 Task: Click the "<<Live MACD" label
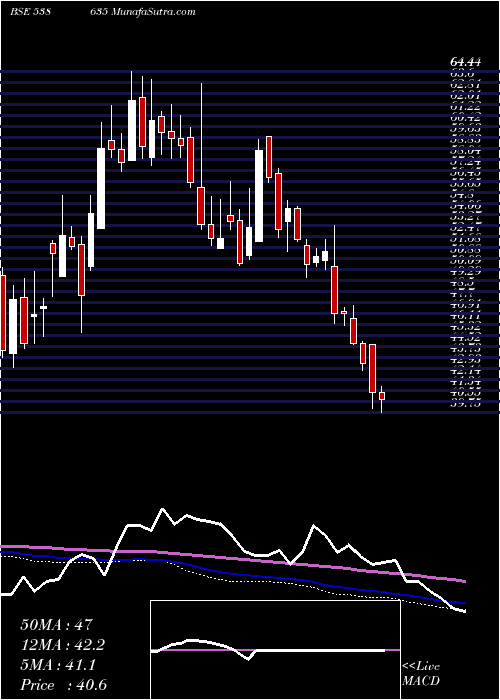421,675
